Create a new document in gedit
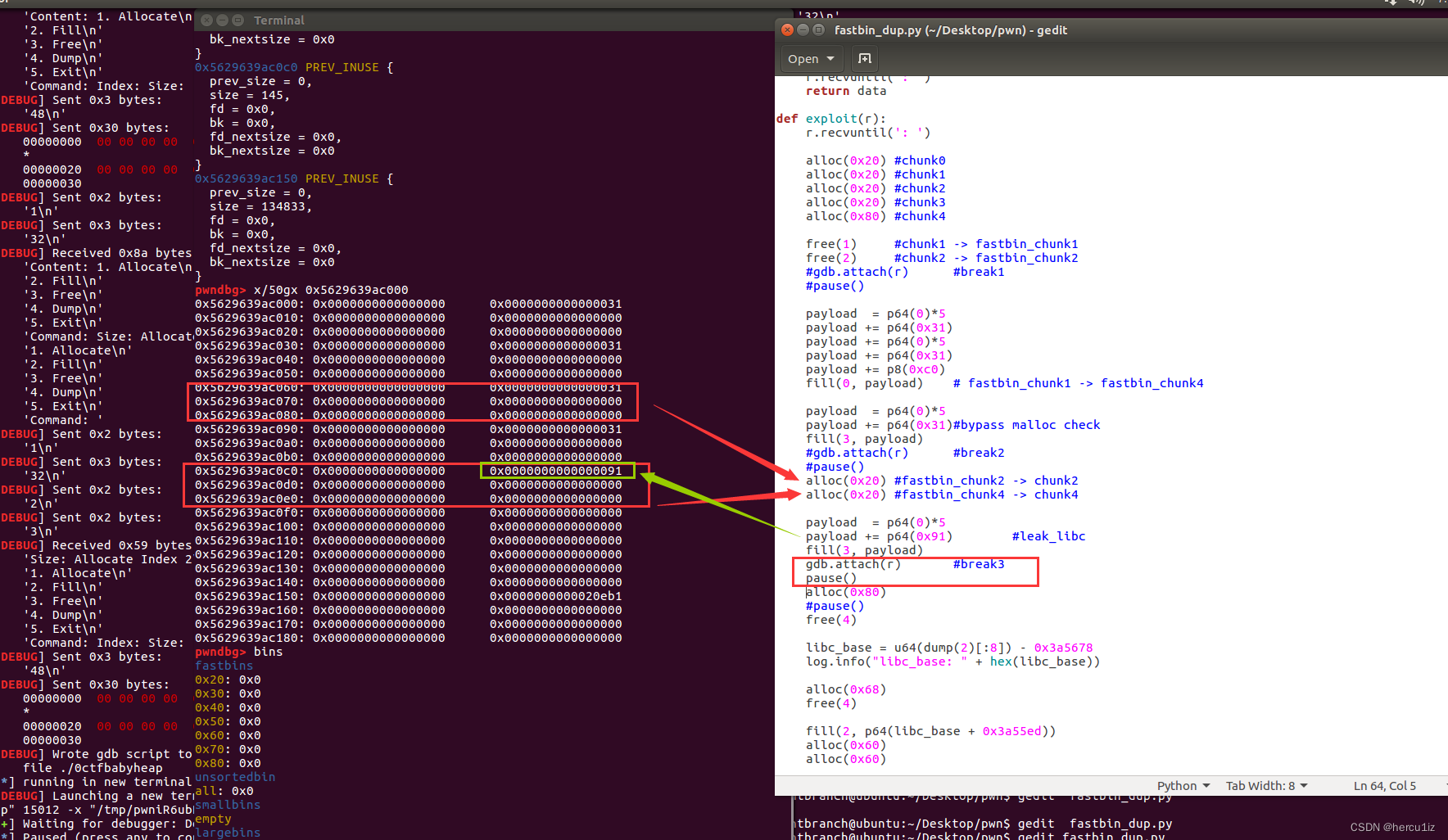The height and width of the screenshot is (840, 1448). [x=865, y=58]
